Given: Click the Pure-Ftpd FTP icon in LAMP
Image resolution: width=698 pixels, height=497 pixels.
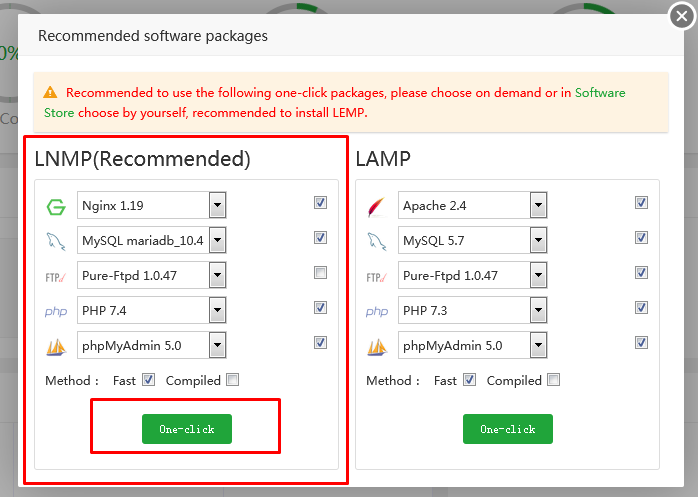Looking at the screenshot, I should click(x=376, y=276).
